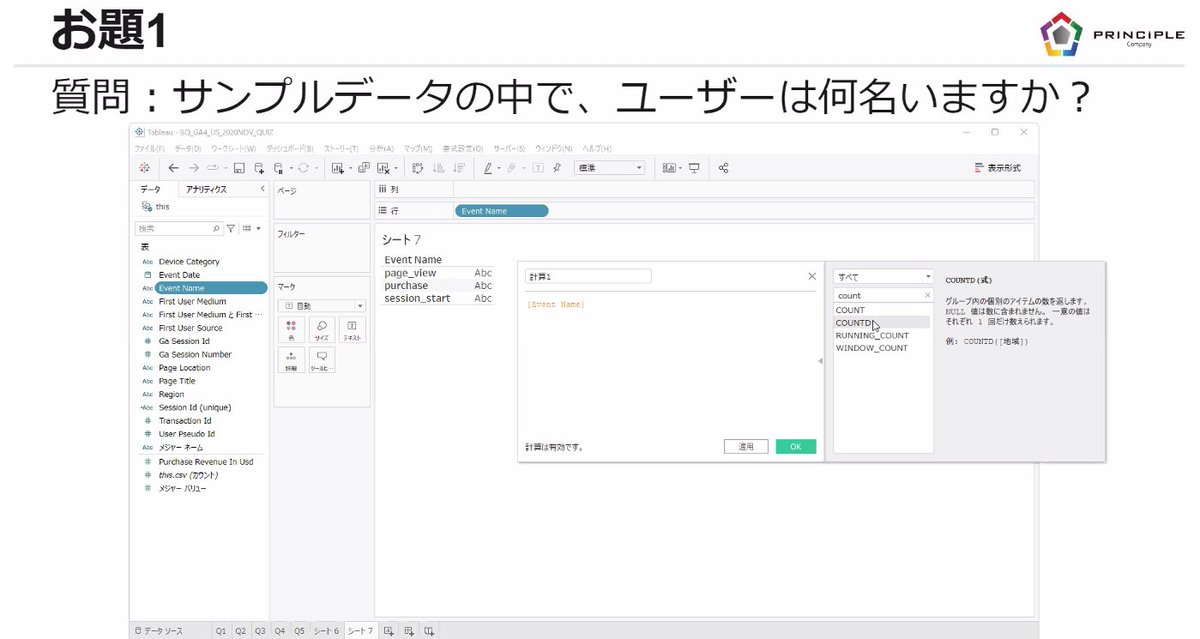Viewport: 1200px width, 639px height.
Task: Click the Sort ascending toolbar icon
Action: [x=439, y=168]
